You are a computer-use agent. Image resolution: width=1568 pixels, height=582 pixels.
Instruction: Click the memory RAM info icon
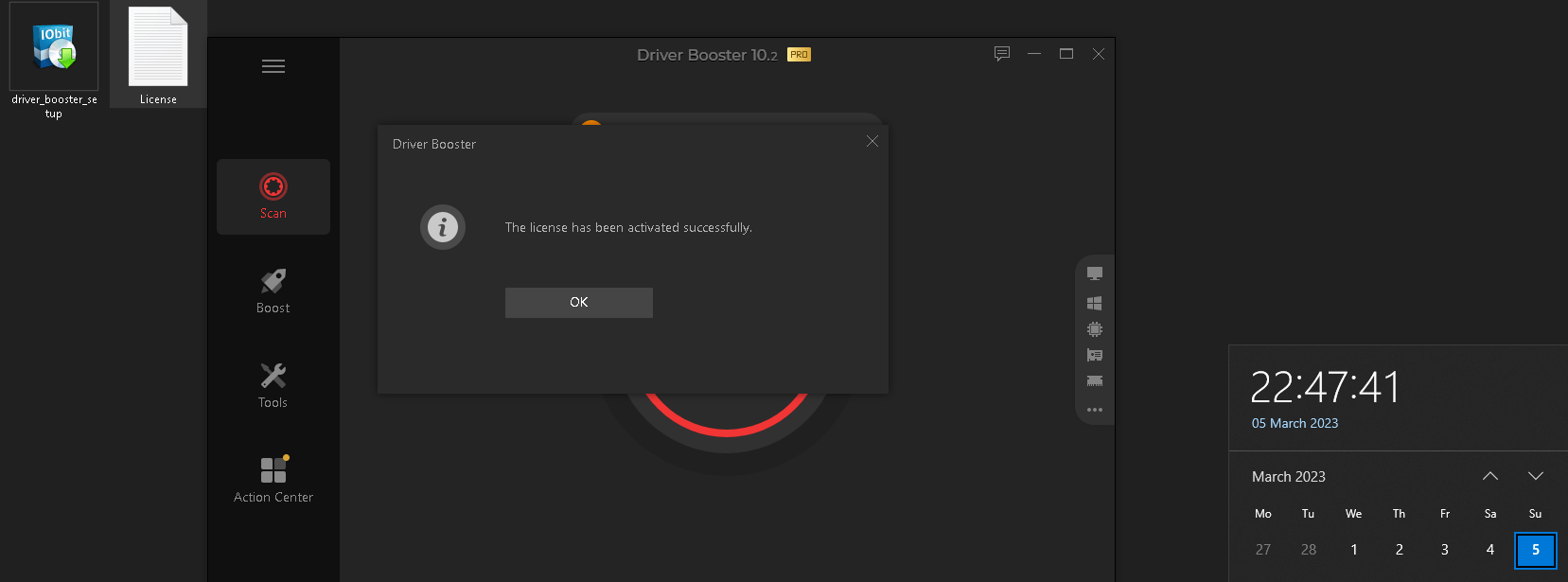1095,380
